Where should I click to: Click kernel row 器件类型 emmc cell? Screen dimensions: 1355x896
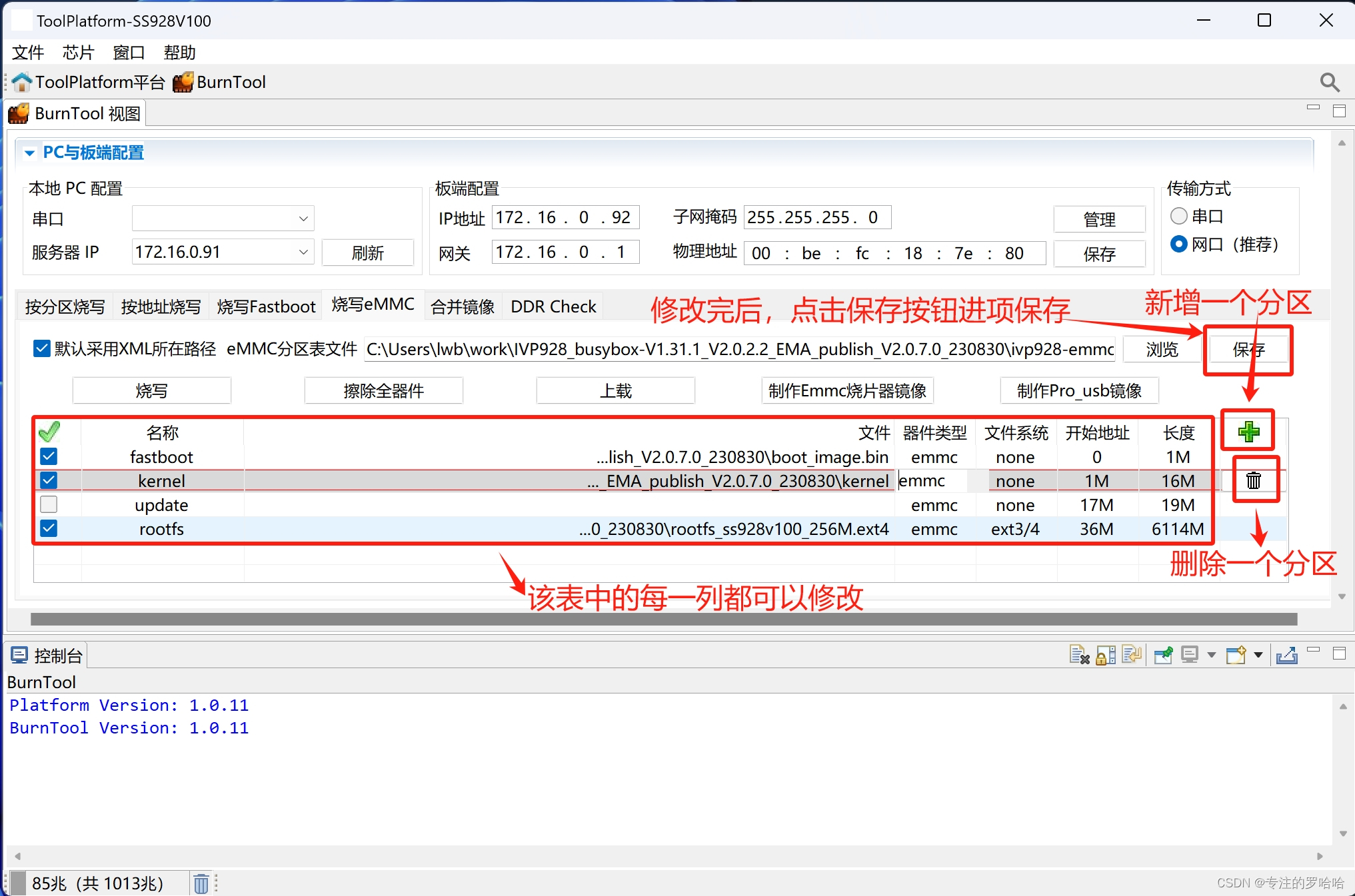[x=934, y=481]
